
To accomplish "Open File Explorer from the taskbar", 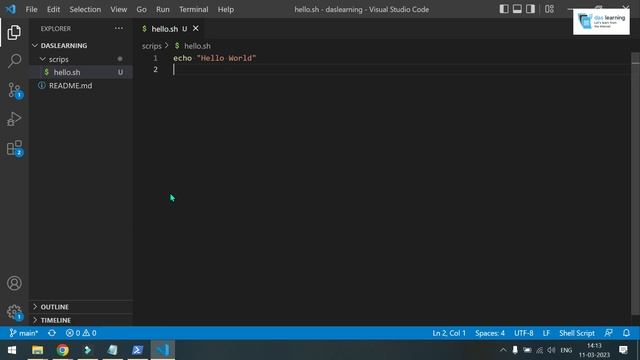I will pos(38,350).
